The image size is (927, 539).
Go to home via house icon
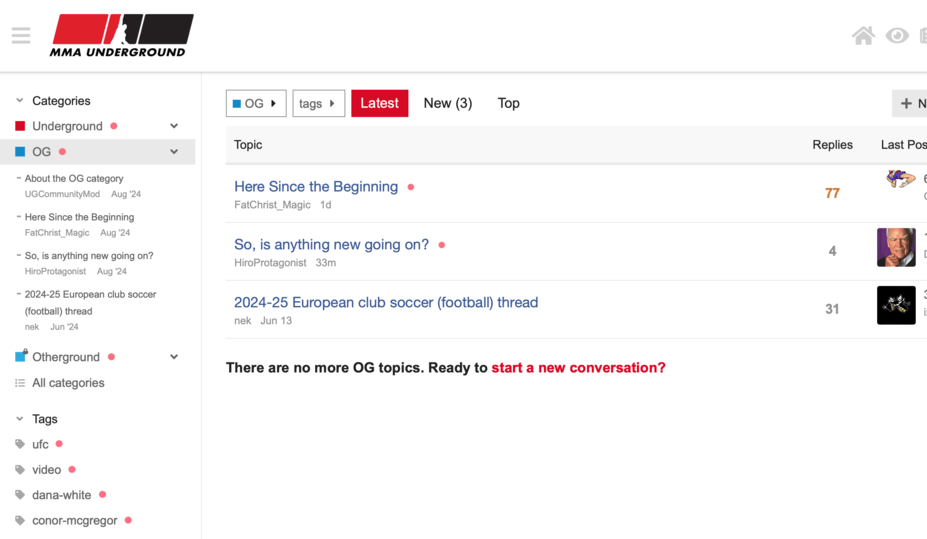click(x=863, y=35)
